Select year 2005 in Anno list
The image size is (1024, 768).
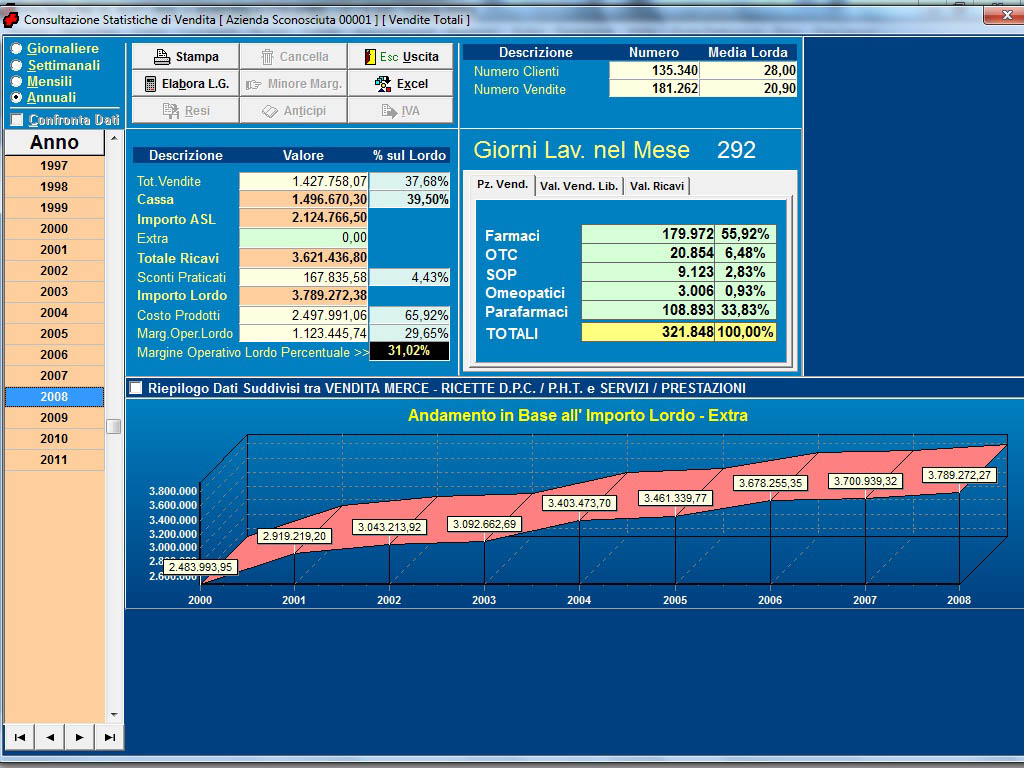pyautogui.click(x=54, y=334)
